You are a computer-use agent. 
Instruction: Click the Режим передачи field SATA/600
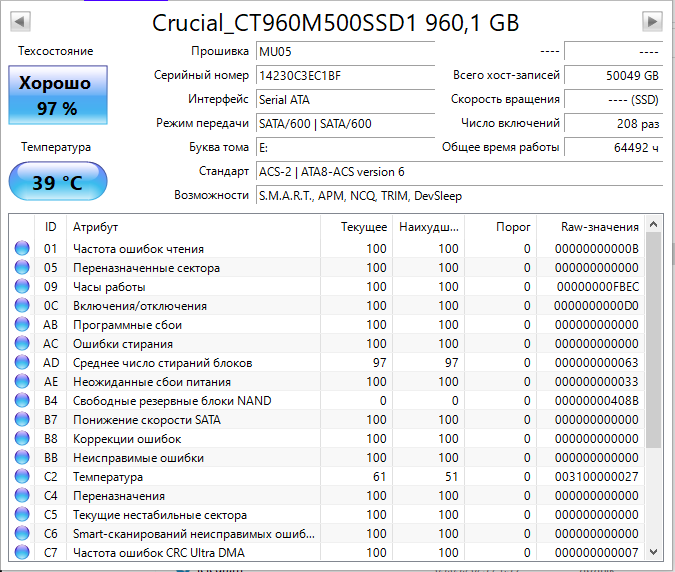pyautogui.click(x=345, y=124)
